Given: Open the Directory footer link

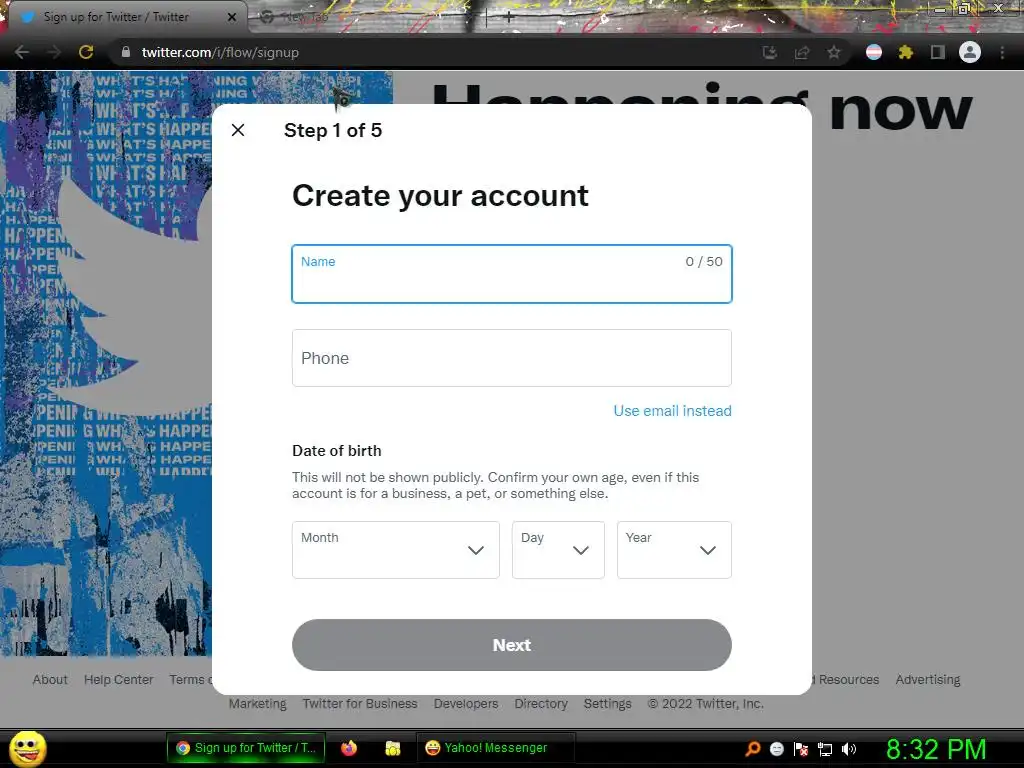Looking at the screenshot, I should [x=541, y=704].
